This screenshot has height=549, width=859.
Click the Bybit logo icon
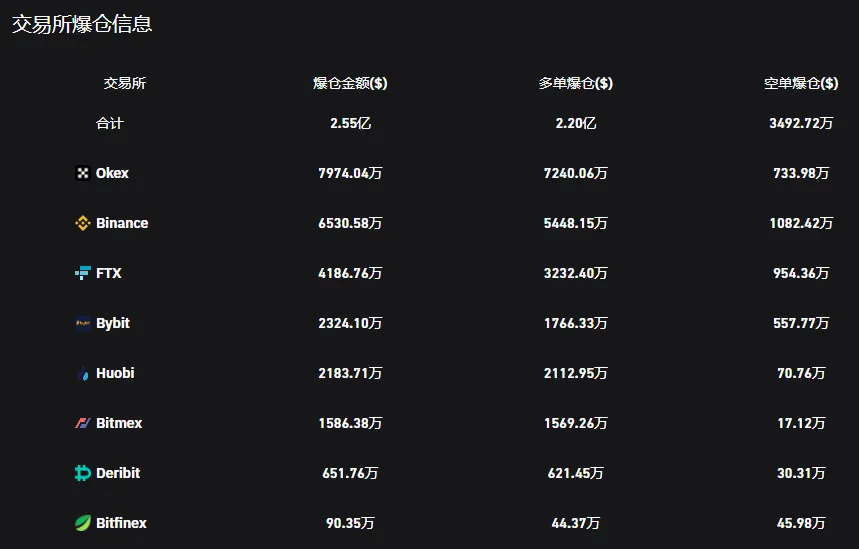click(83, 323)
